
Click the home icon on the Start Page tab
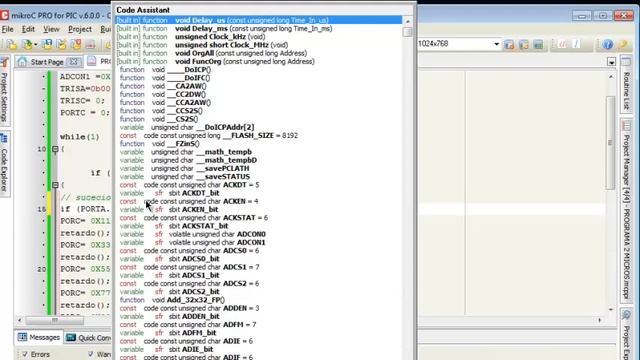(22, 62)
